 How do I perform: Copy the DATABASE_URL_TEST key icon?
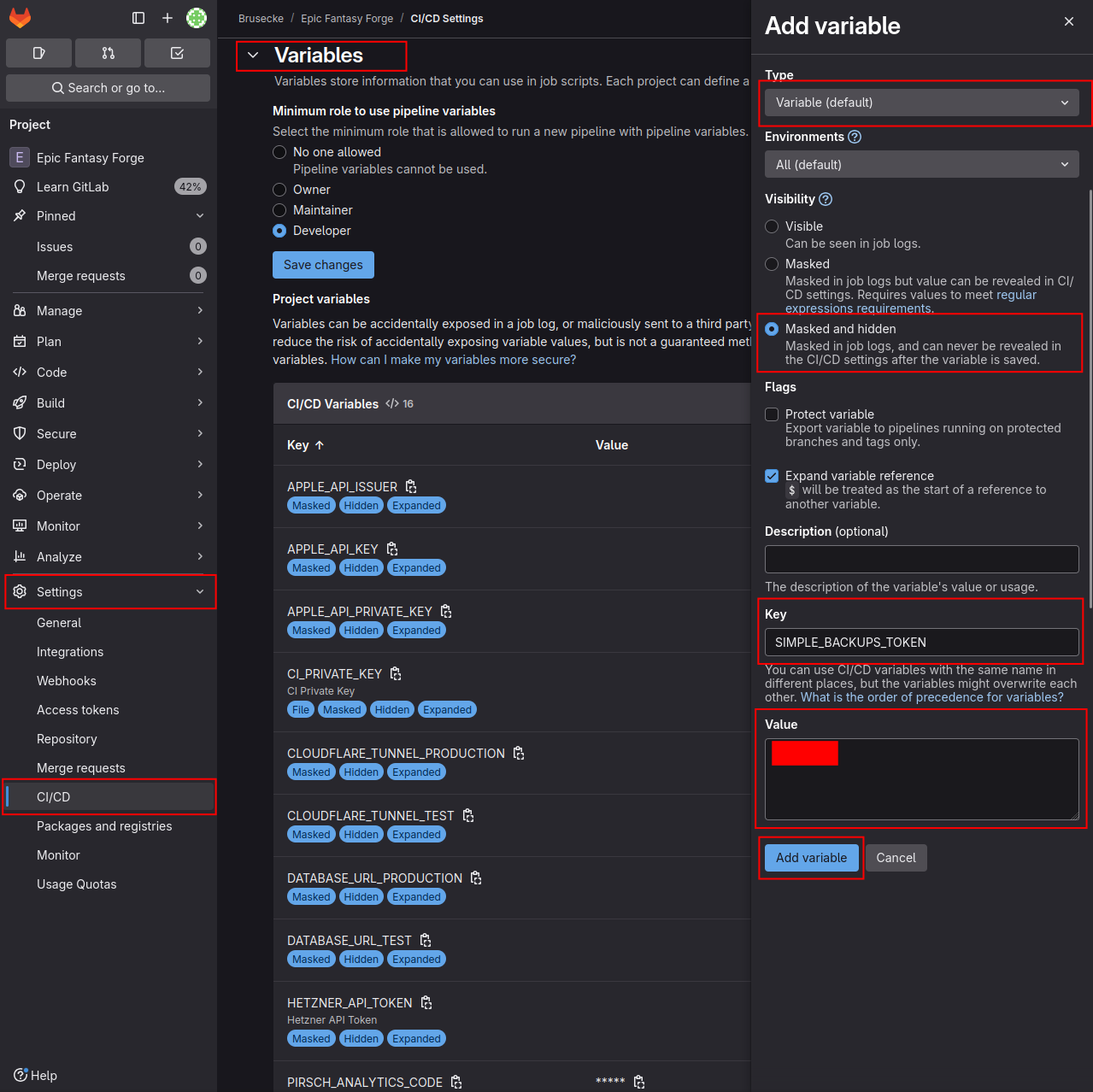click(426, 940)
